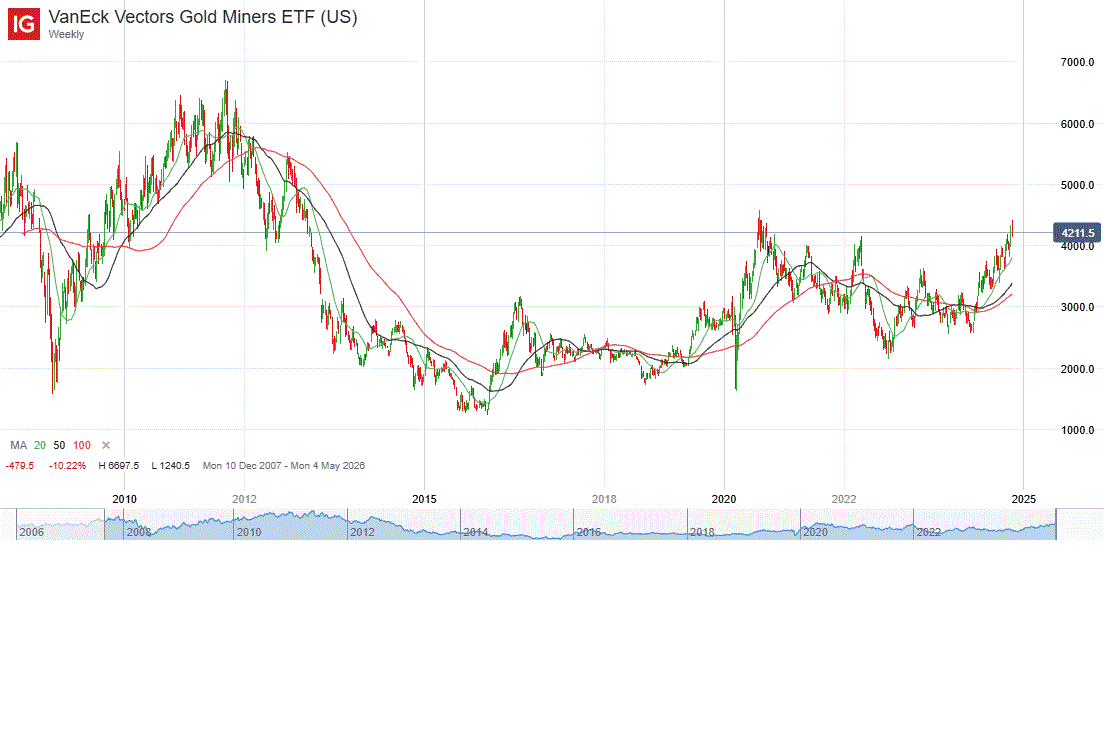The width and height of the screenshot is (1104, 731).
Task: Click the 2010 time axis label
Action: click(x=125, y=499)
